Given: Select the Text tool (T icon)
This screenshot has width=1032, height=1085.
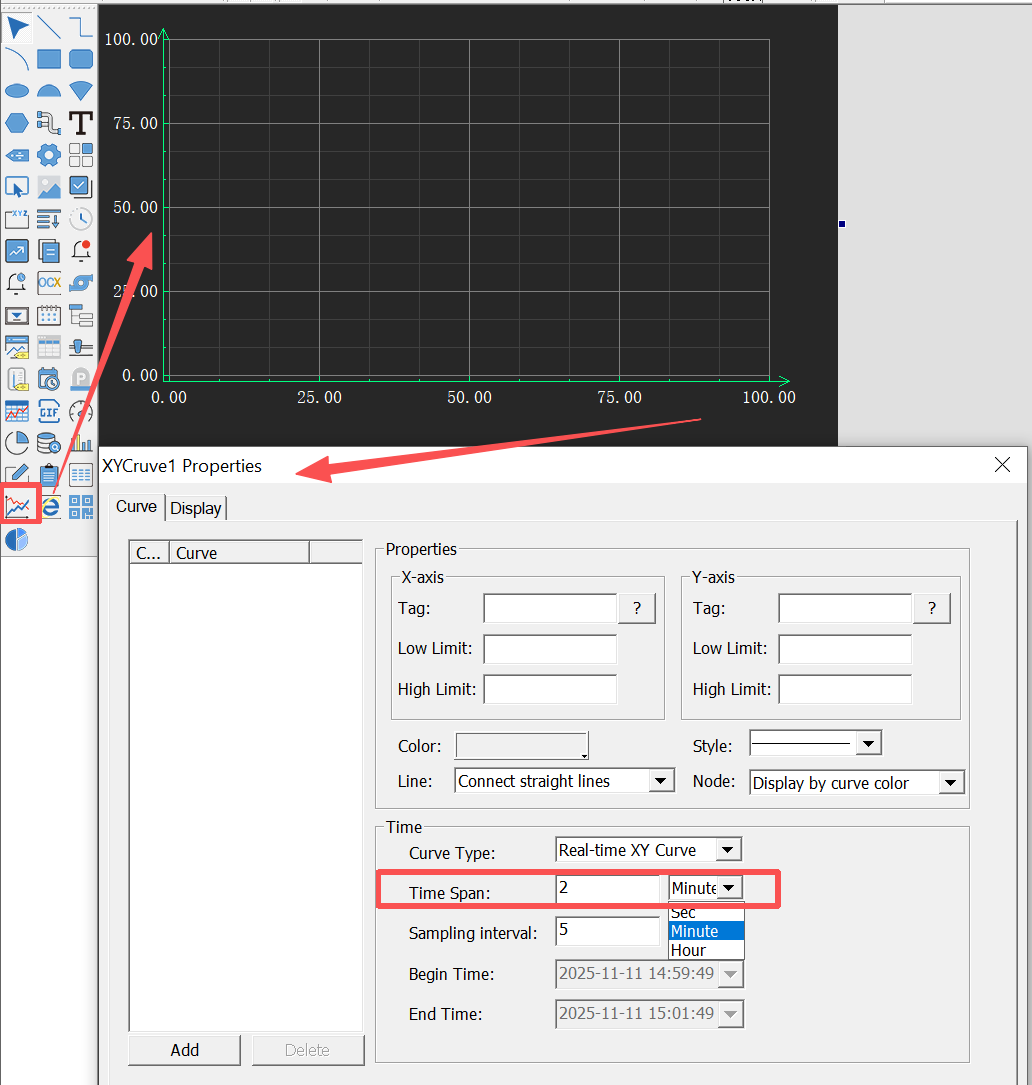Looking at the screenshot, I should point(80,123).
